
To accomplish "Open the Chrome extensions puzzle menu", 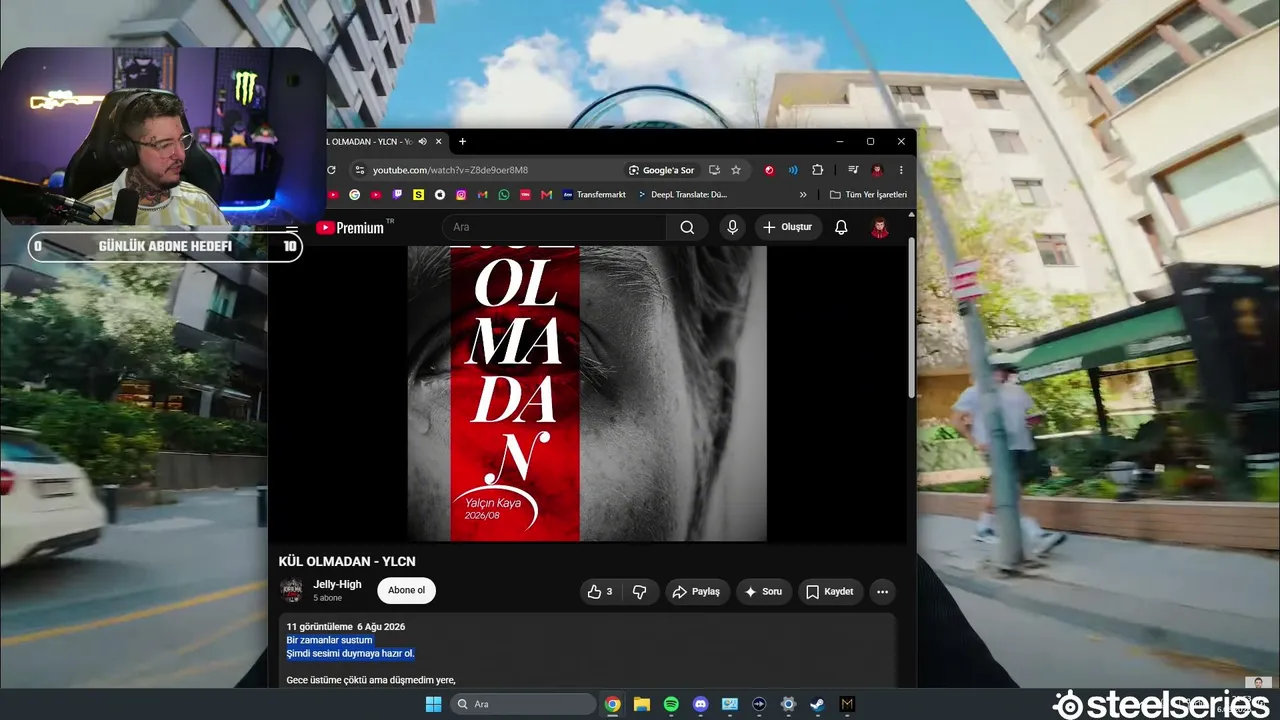I will 817,170.
